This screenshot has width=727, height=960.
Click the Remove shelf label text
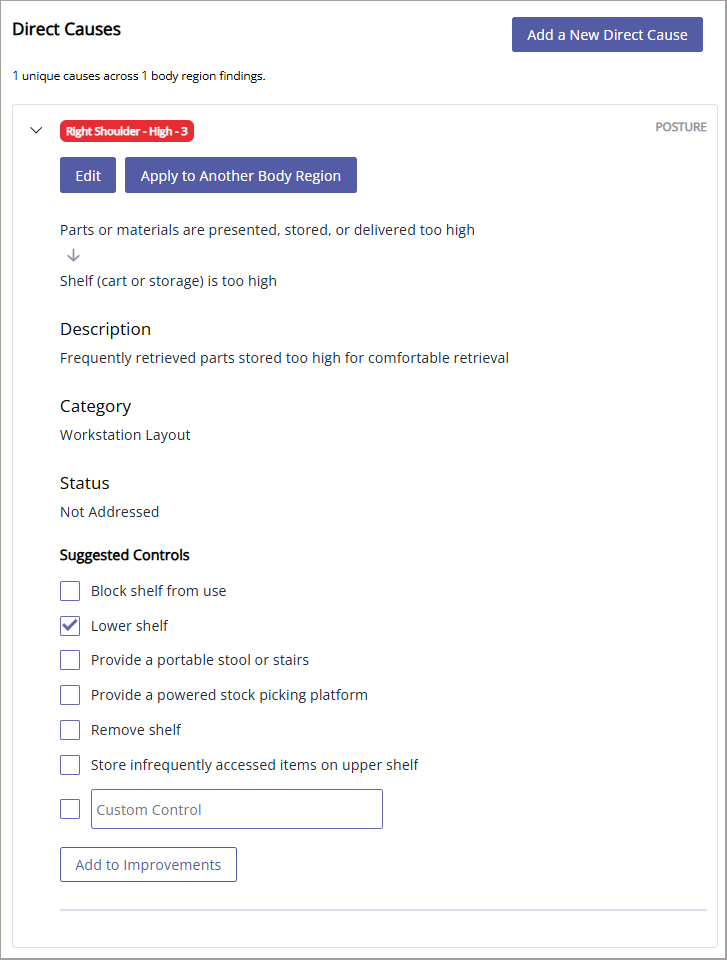click(x=136, y=730)
